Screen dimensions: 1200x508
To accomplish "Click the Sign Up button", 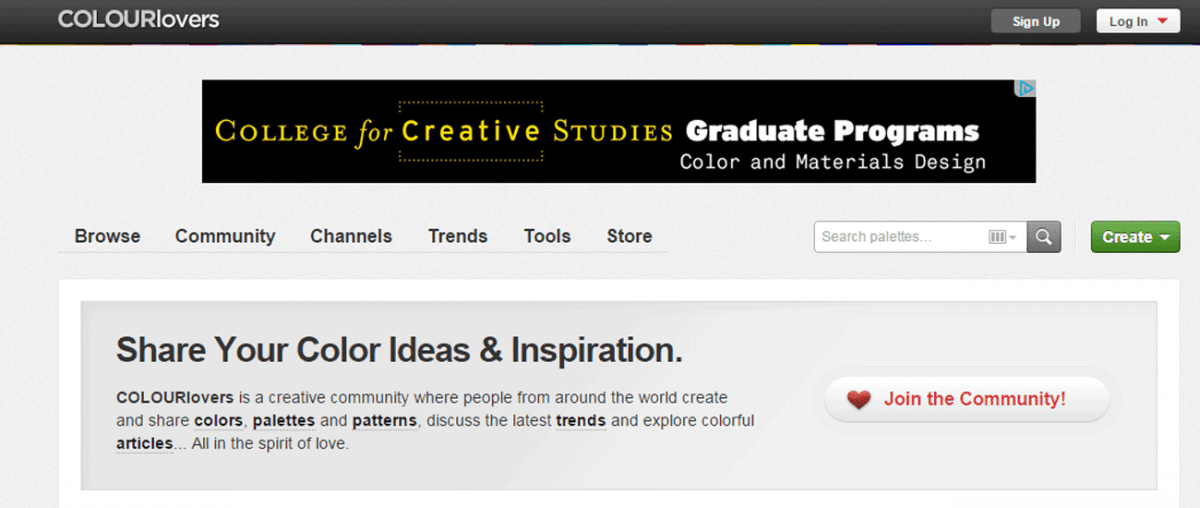I will pyautogui.click(x=1036, y=21).
